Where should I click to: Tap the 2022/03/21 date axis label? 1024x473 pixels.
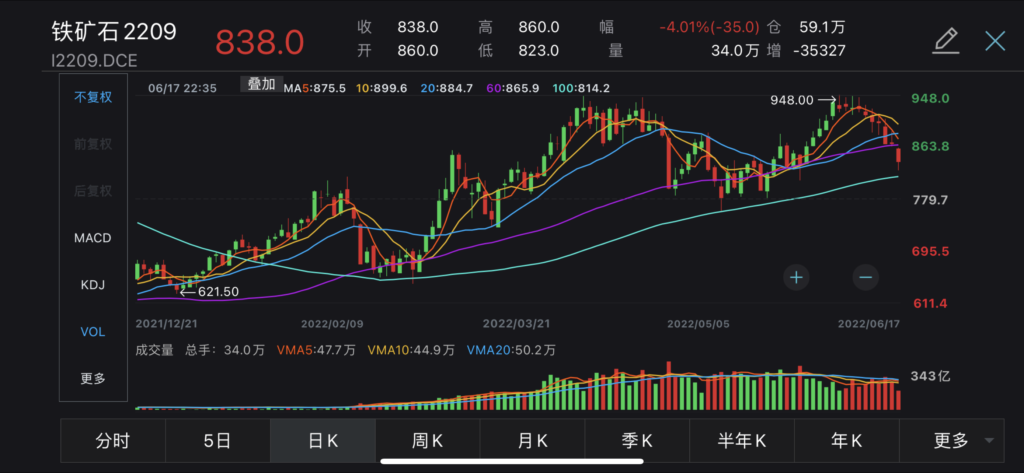pyautogui.click(x=517, y=323)
